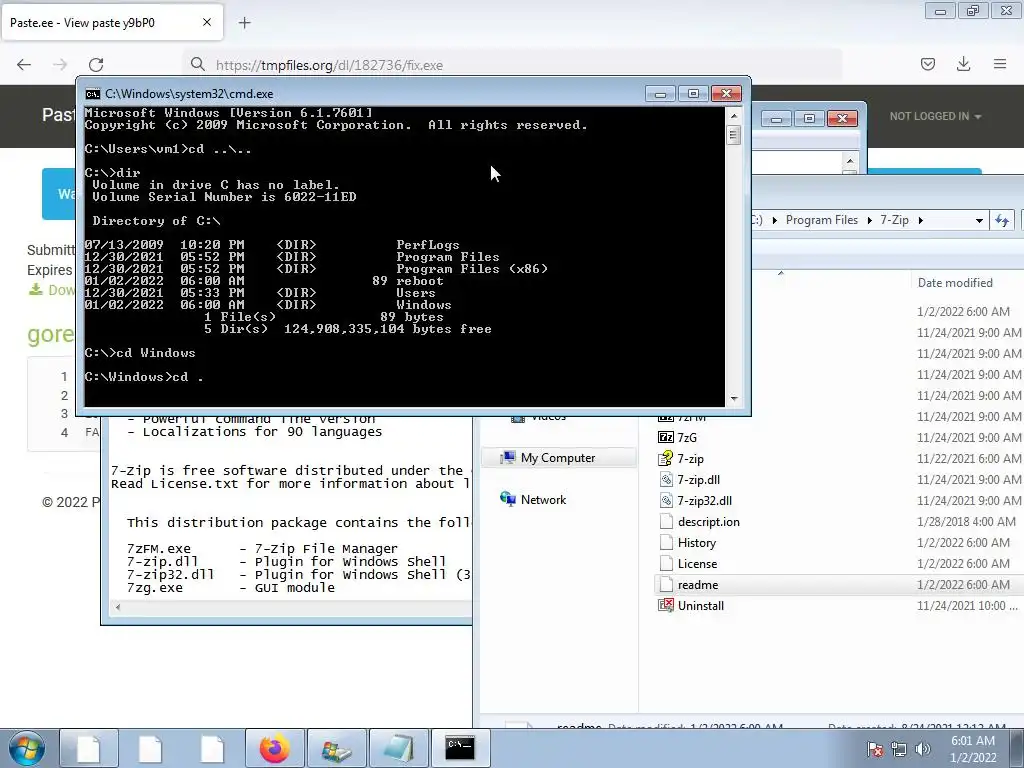
Task: Open a new browser tab with plus button
Action: click(244, 23)
